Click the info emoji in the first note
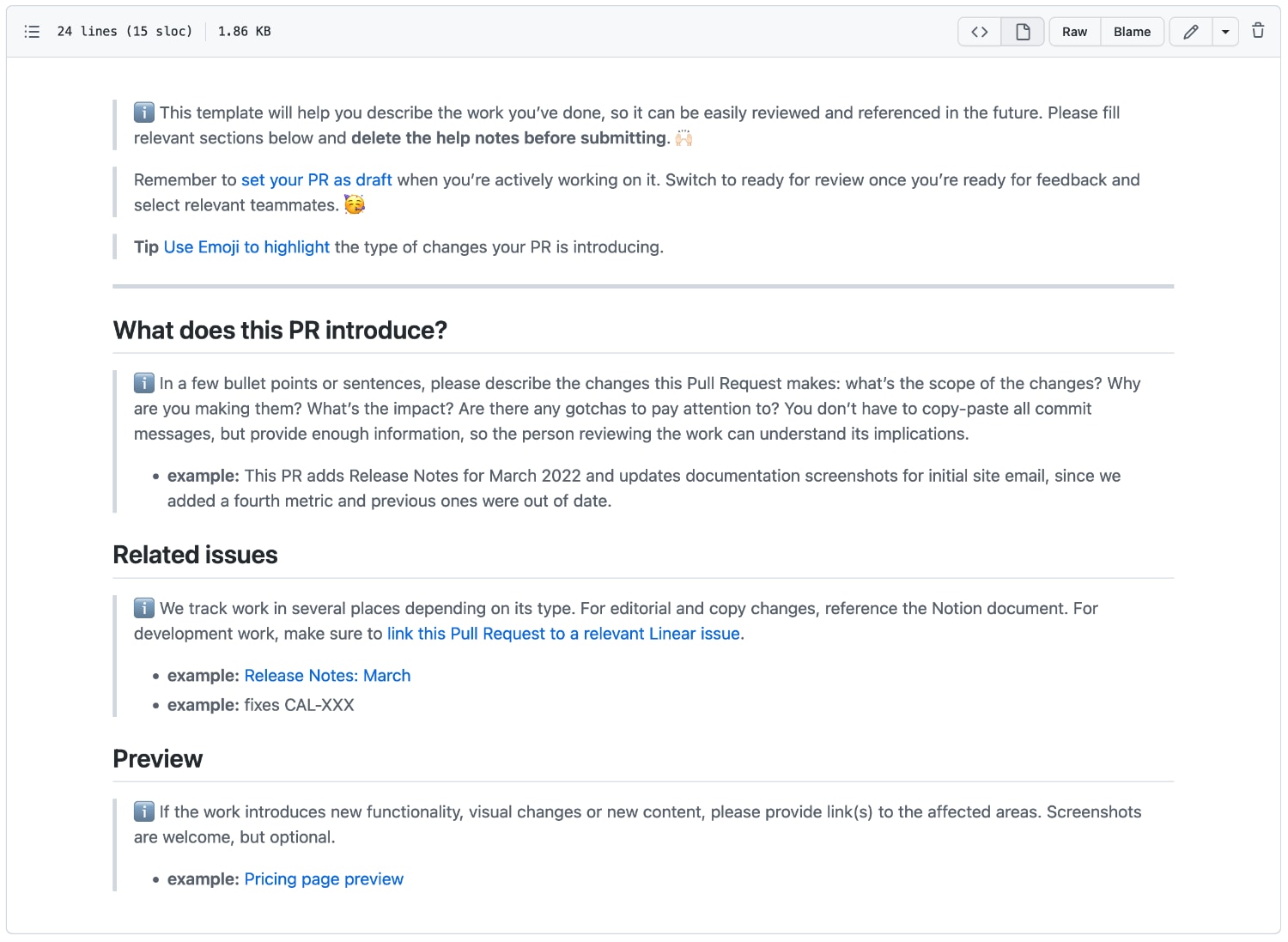 click(143, 112)
